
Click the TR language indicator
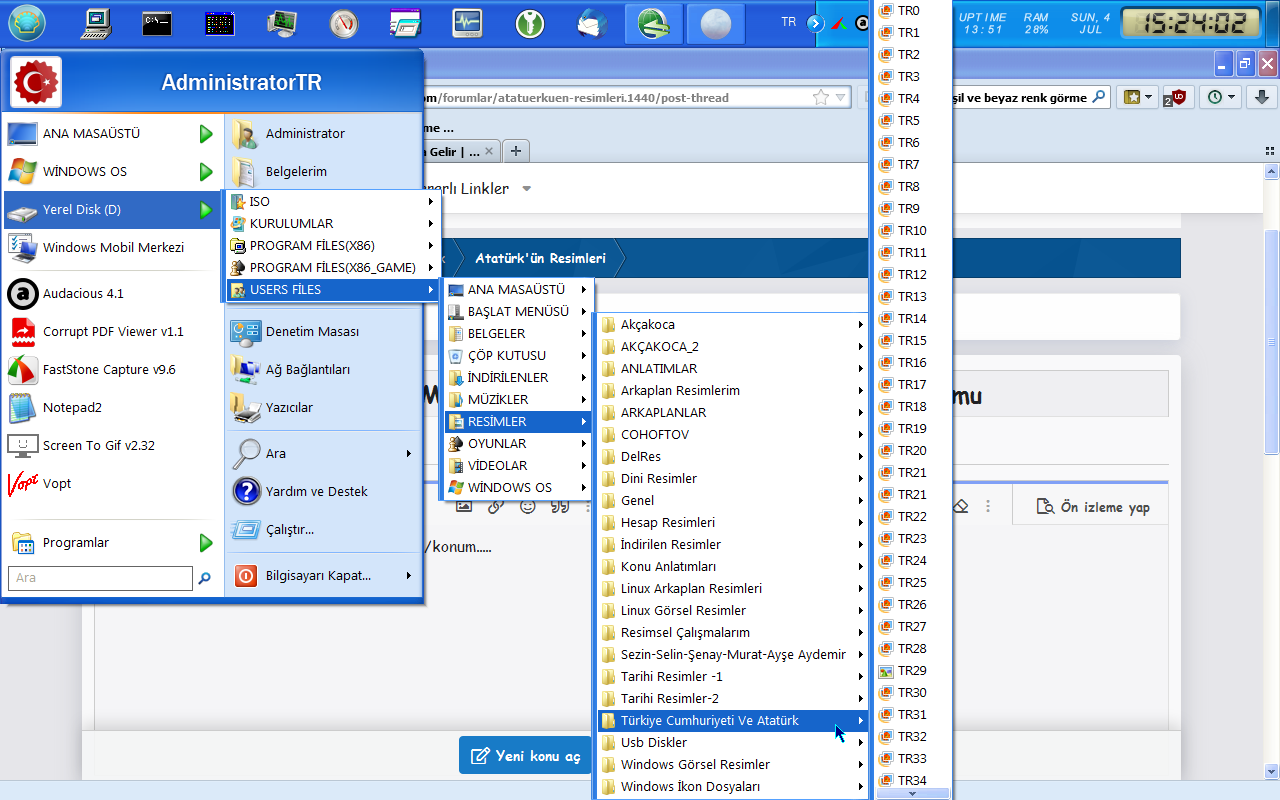point(789,22)
